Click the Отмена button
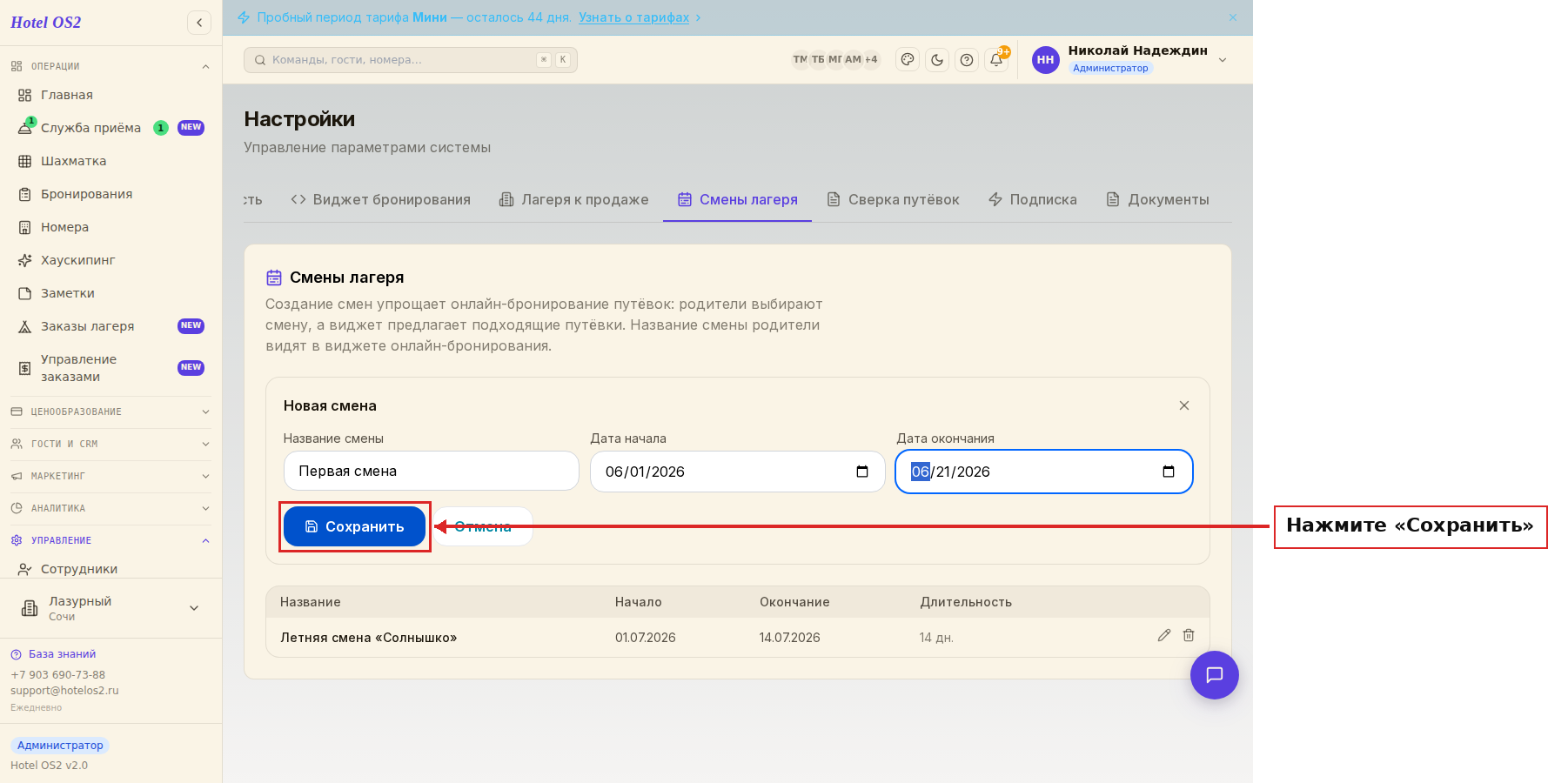Viewport: 1568px width, 783px height. (x=483, y=526)
